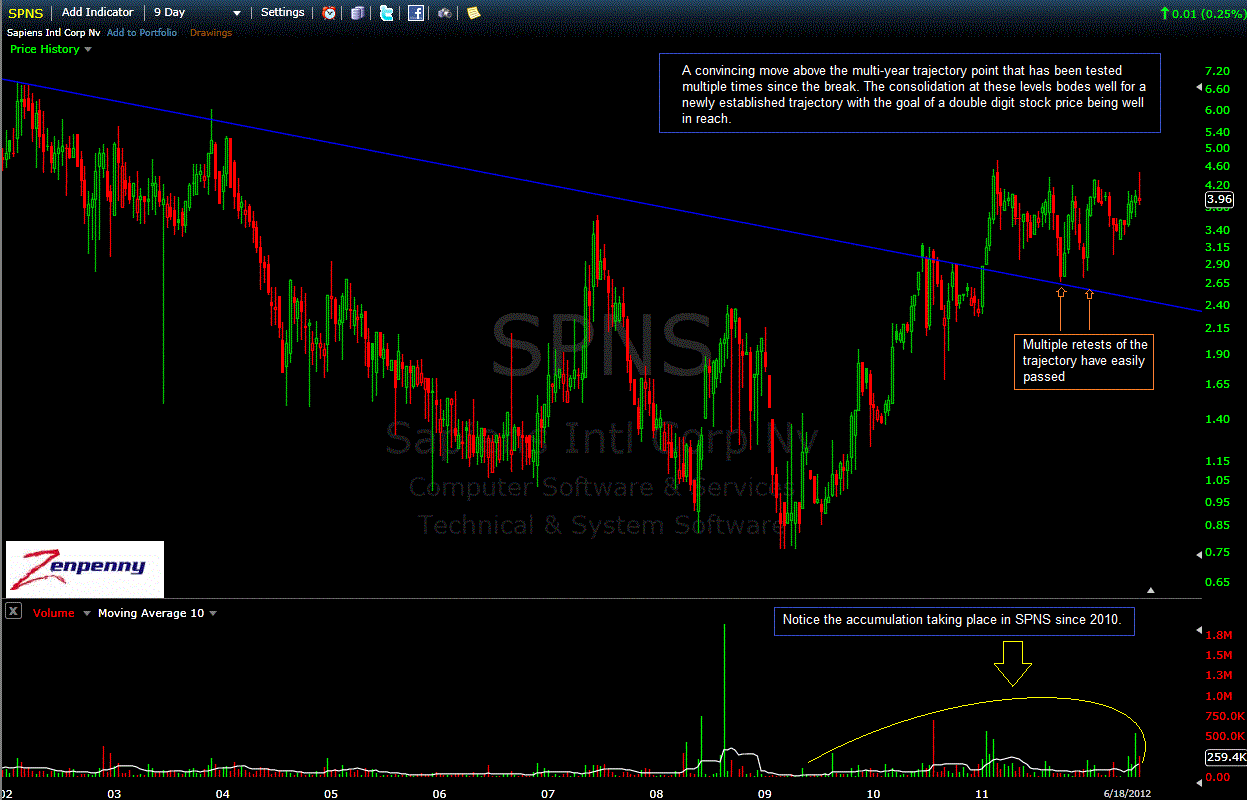Screen dimensions: 1247x800
Task: Click the volume scale arrow near 1.8M
Action: pyautogui.click(x=1199, y=631)
